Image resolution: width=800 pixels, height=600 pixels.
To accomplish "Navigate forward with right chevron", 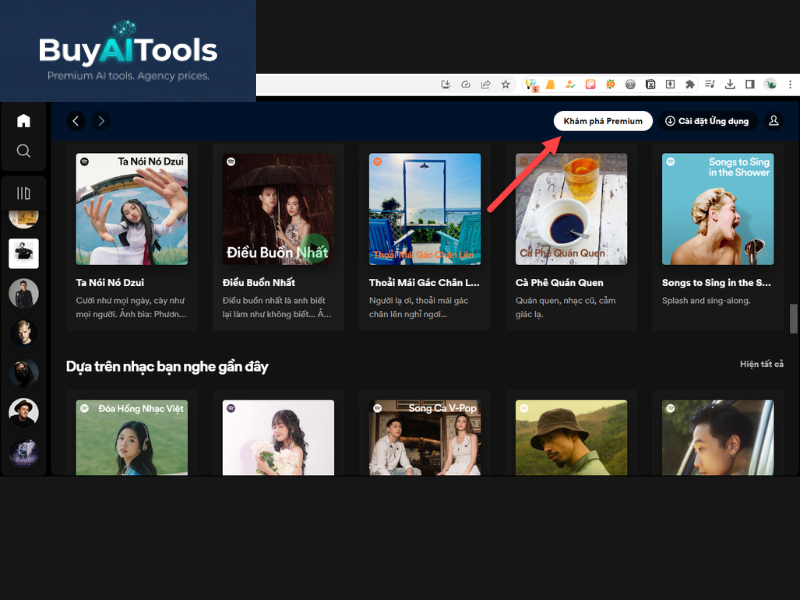I will tap(101, 121).
